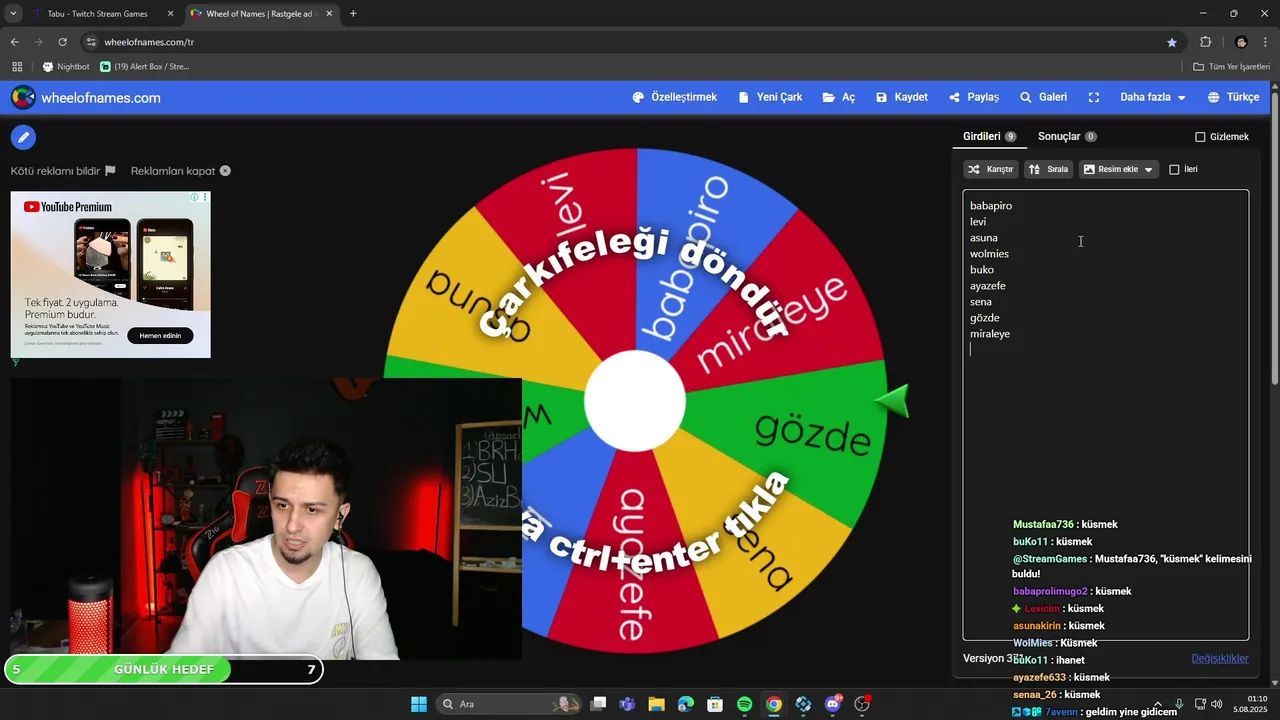Click inside the entries text box

point(1105,415)
